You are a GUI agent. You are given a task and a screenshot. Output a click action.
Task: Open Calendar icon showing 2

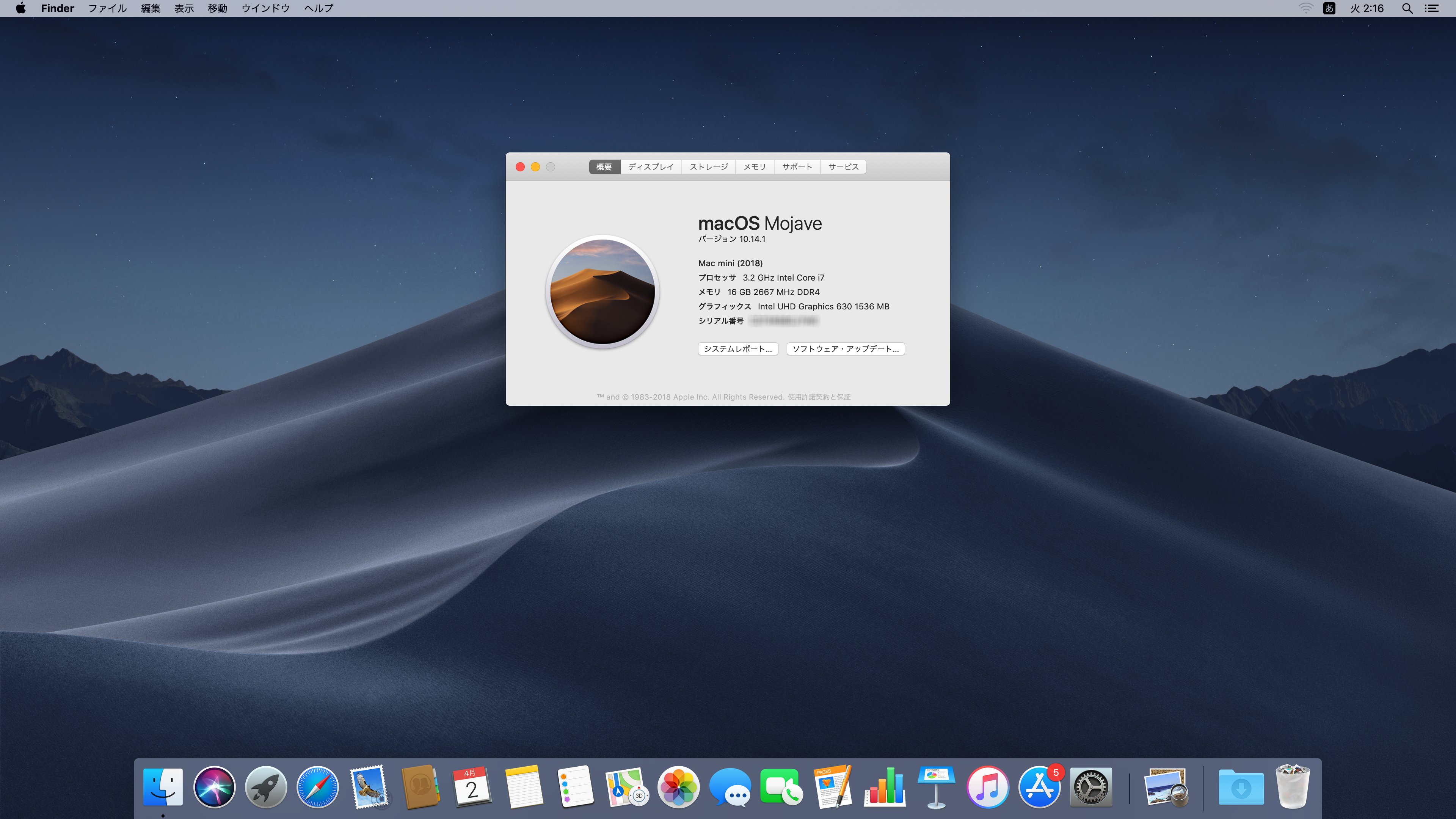[472, 787]
